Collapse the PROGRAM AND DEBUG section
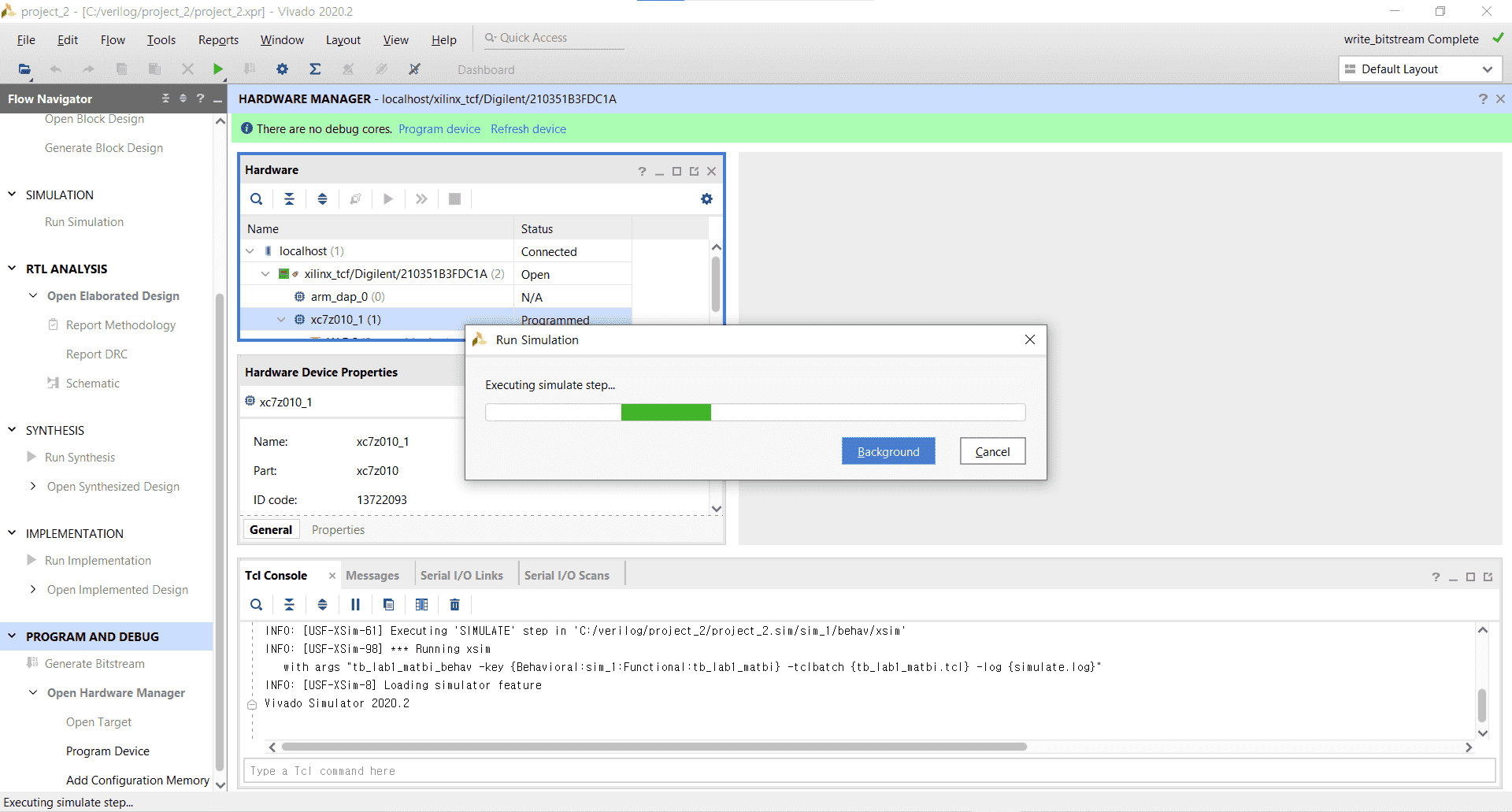Screen dimensions: 1512x812 click(x=12, y=636)
